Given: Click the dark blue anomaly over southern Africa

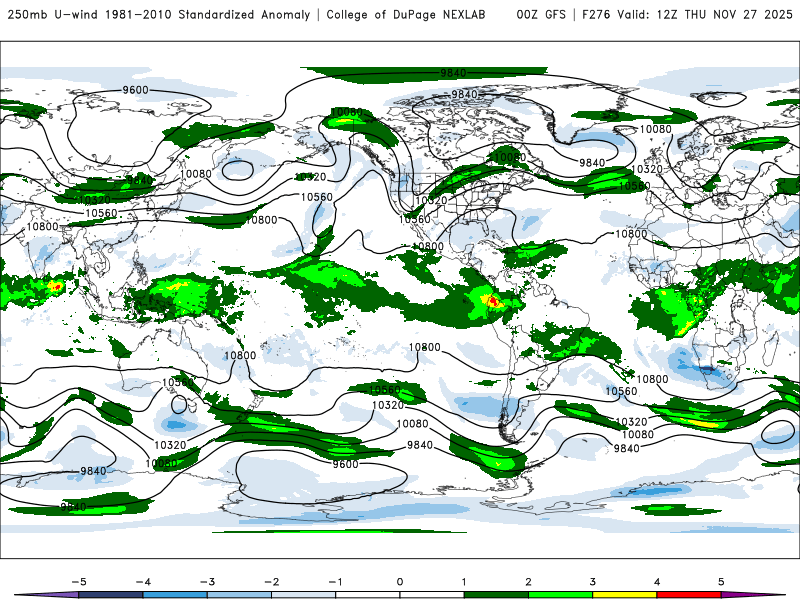Looking at the screenshot, I should tap(708, 368).
